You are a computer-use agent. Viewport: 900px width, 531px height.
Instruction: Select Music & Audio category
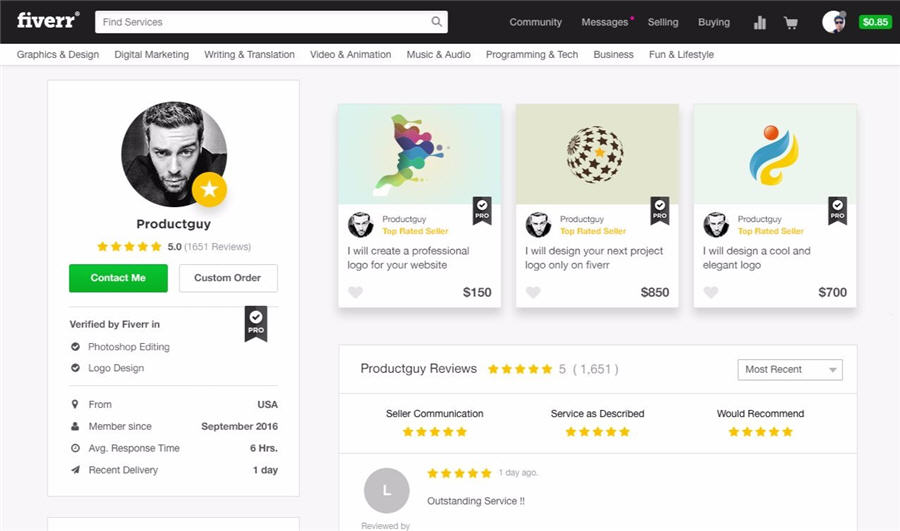439,55
